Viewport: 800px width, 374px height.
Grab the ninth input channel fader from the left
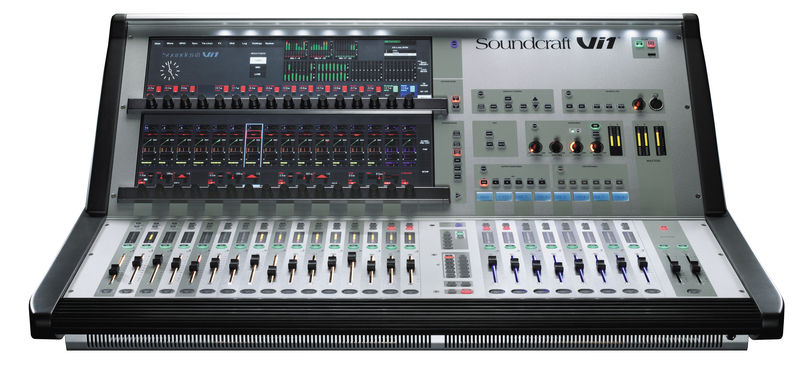pyautogui.click(x=272, y=272)
